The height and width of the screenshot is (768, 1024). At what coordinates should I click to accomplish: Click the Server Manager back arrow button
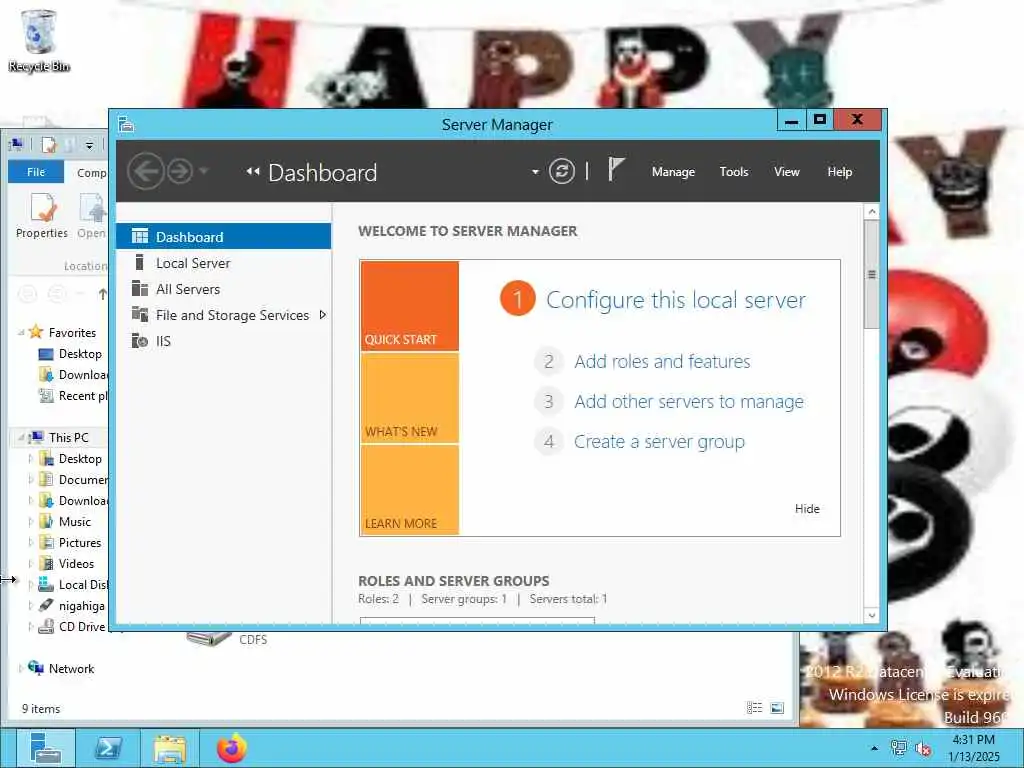click(x=145, y=172)
